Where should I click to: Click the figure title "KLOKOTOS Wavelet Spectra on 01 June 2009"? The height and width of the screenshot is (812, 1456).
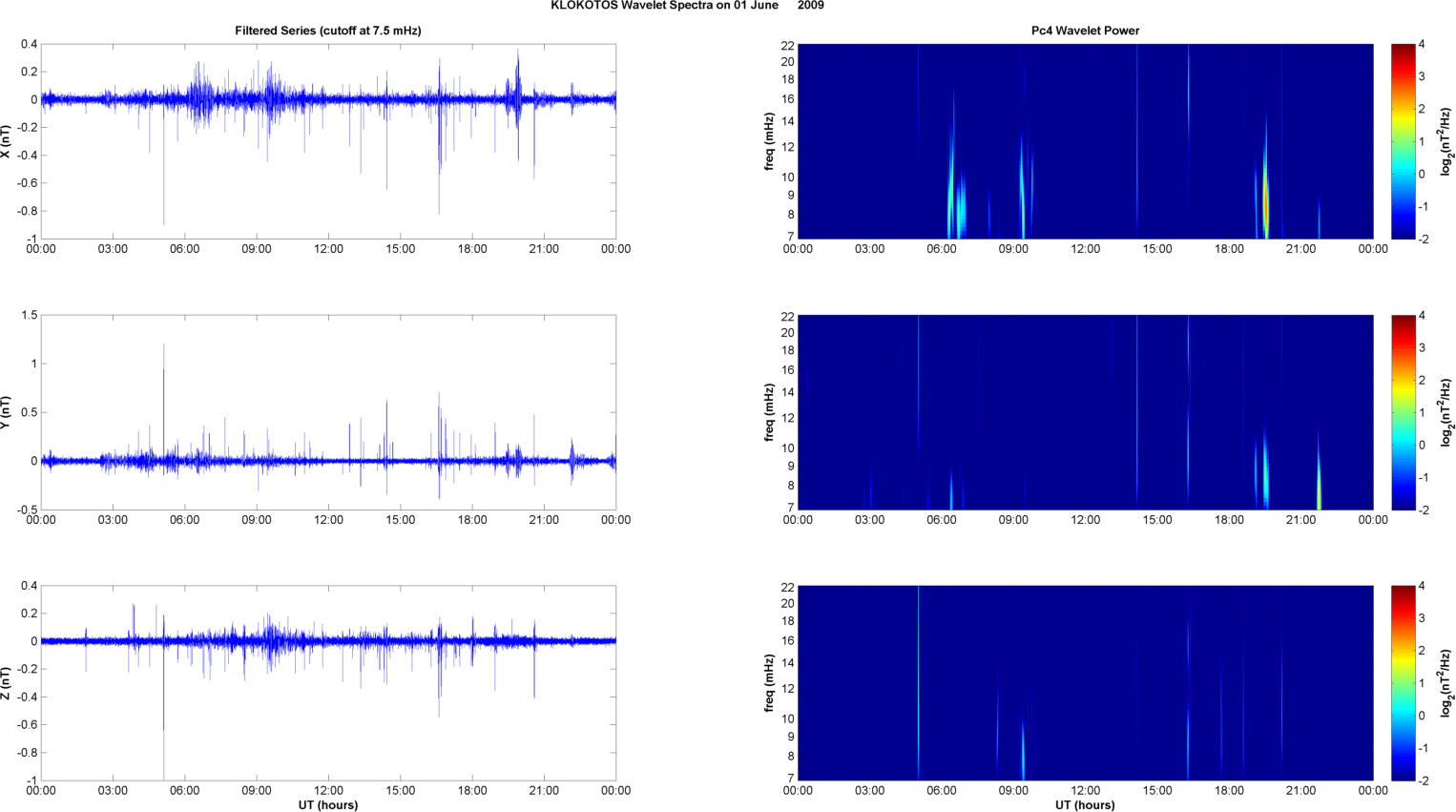pyautogui.click(x=687, y=6)
